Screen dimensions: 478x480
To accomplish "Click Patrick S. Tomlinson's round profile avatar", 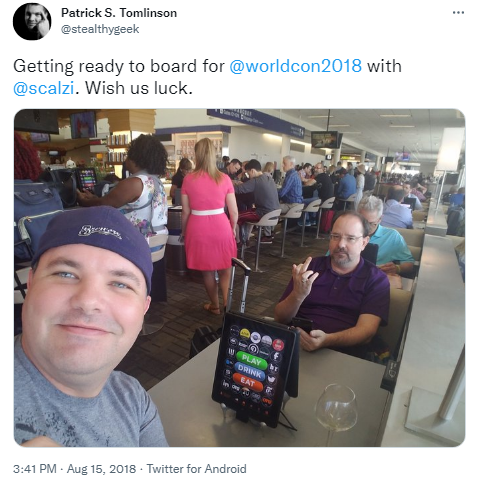I will (32, 21).
